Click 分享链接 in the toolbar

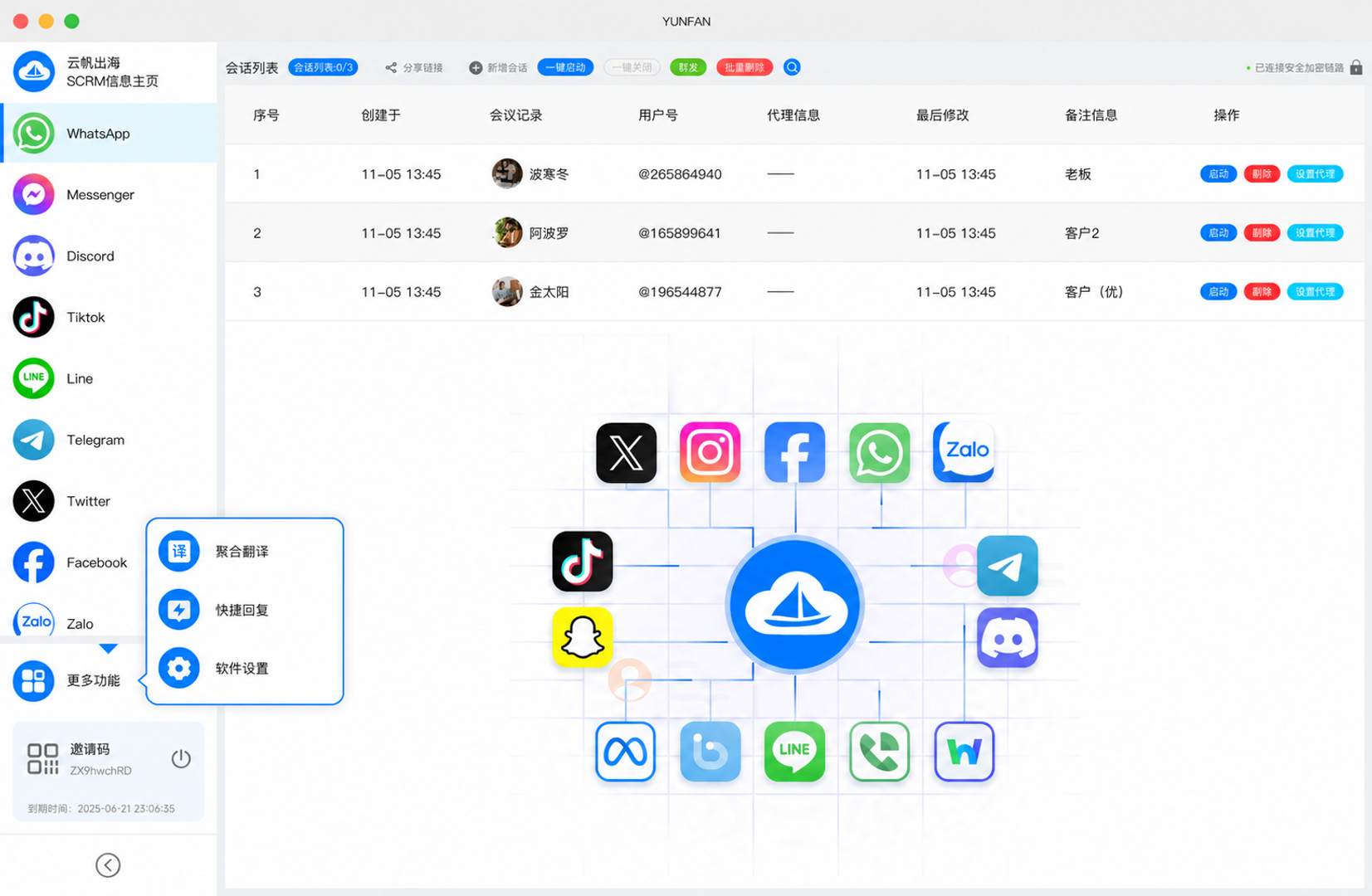[414, 67]
